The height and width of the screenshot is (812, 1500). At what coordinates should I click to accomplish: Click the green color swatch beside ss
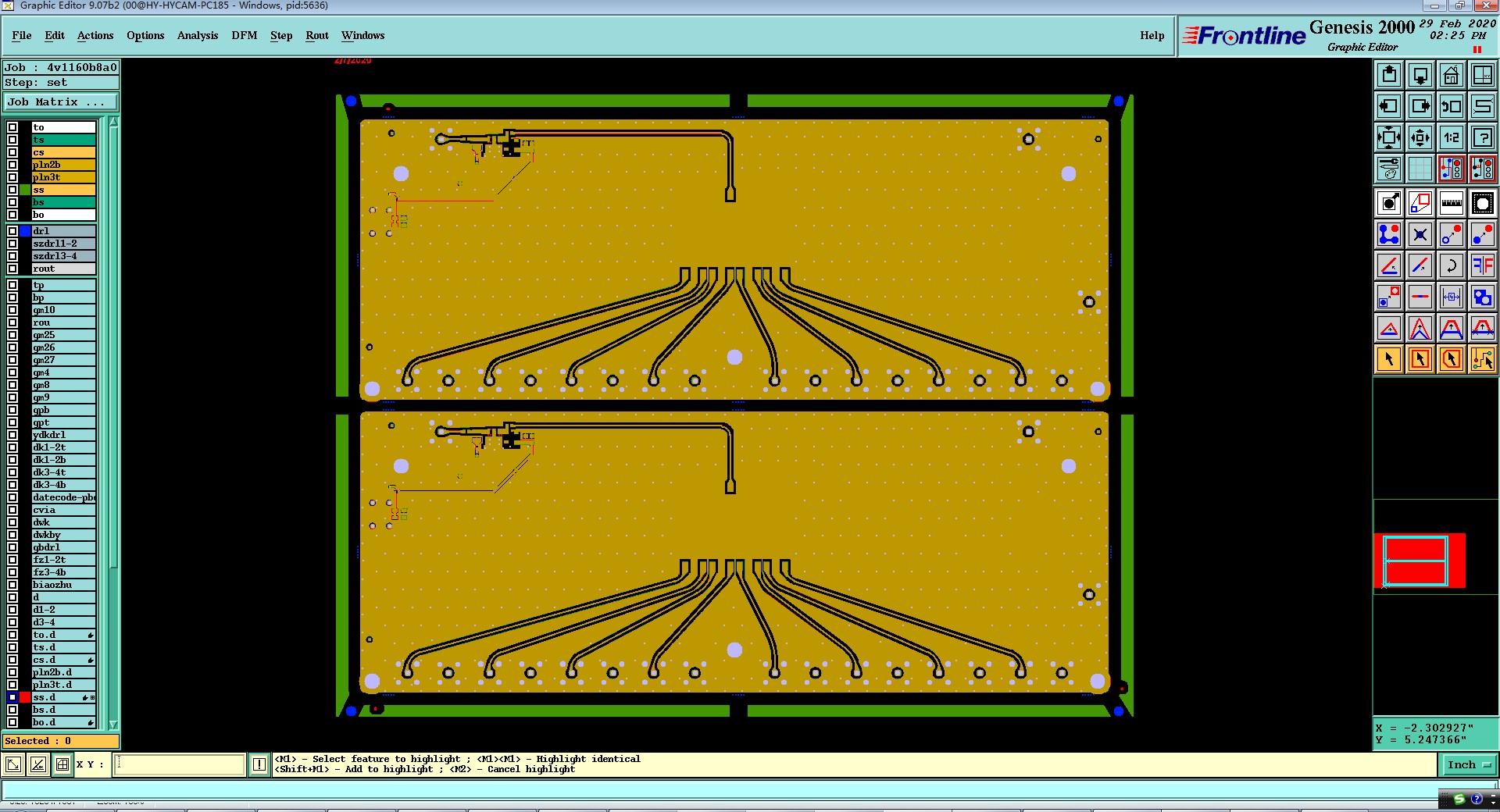(25, 190)
